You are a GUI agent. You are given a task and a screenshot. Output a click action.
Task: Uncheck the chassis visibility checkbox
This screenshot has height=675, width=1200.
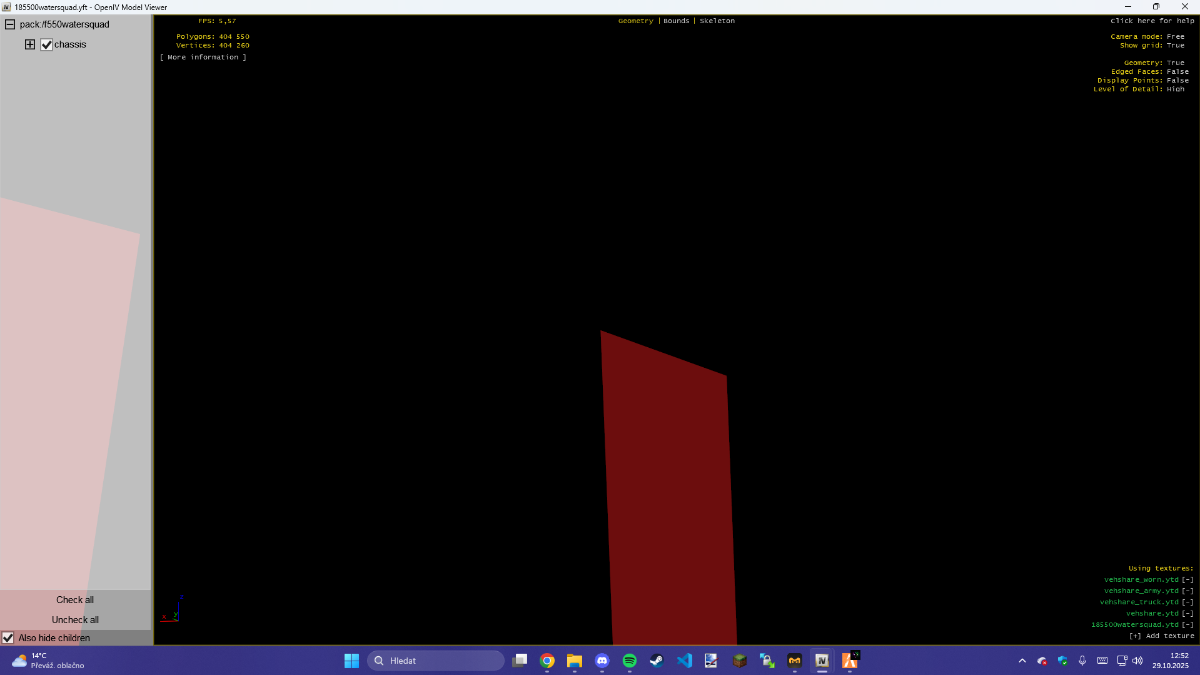(x=46, y=45)
